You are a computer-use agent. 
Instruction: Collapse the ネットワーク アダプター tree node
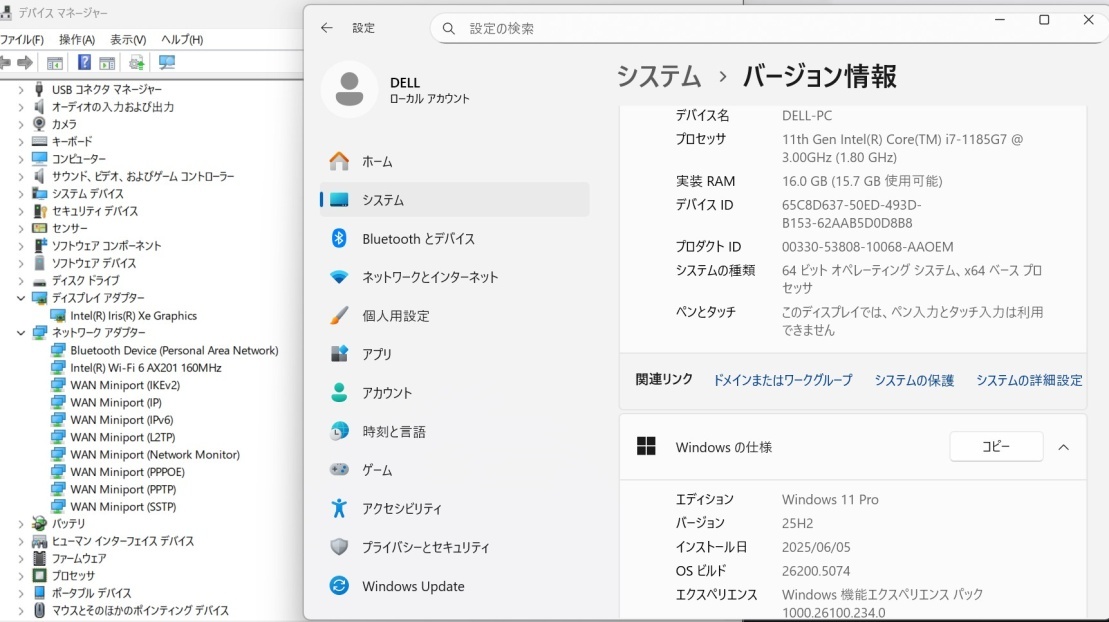coord(20,332)
